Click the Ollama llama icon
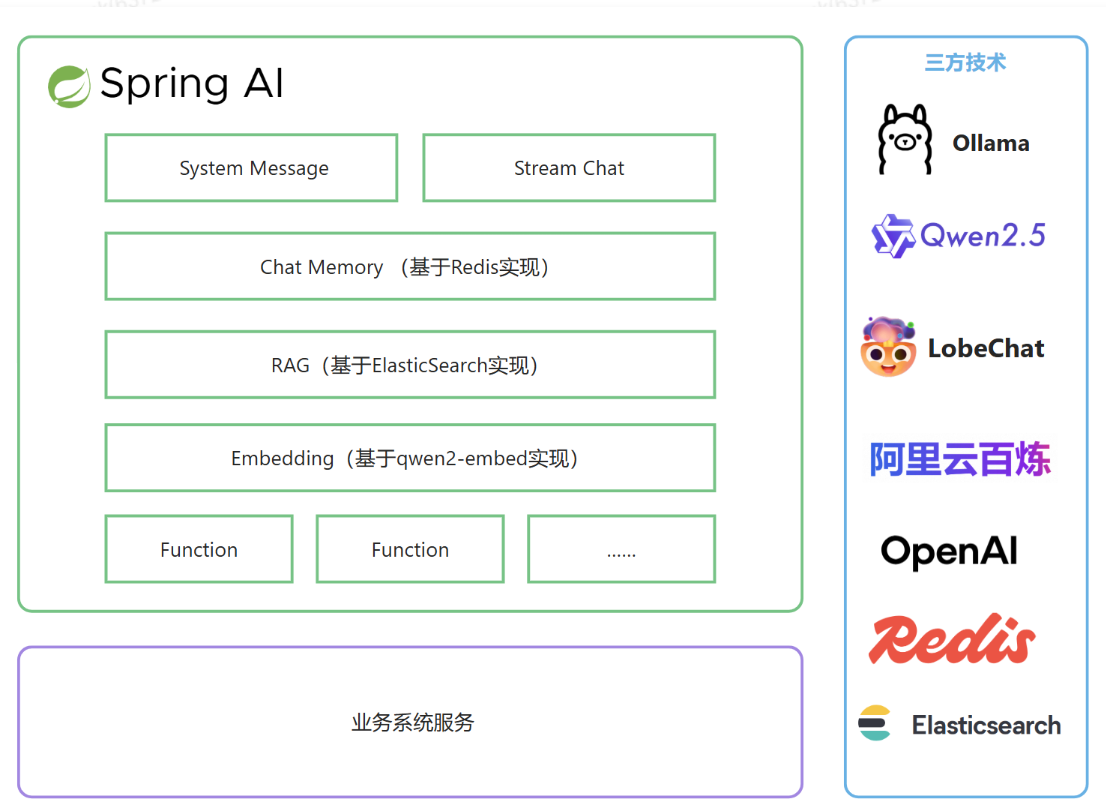The width and height of the screenshot is (1106, 810). pyautogui.click(x=905, y=139)
